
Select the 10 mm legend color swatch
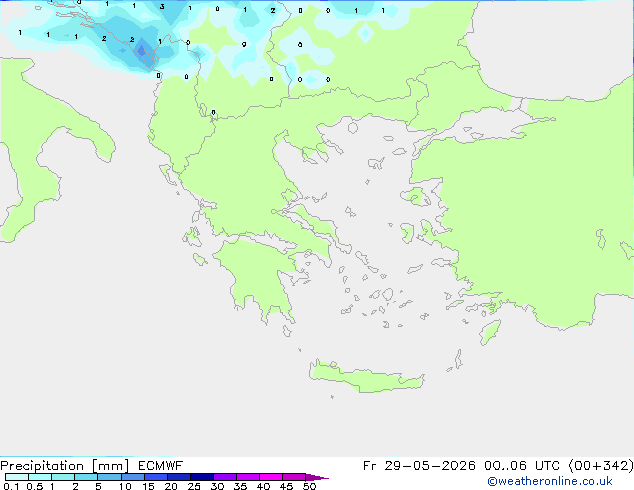[132, 477]
